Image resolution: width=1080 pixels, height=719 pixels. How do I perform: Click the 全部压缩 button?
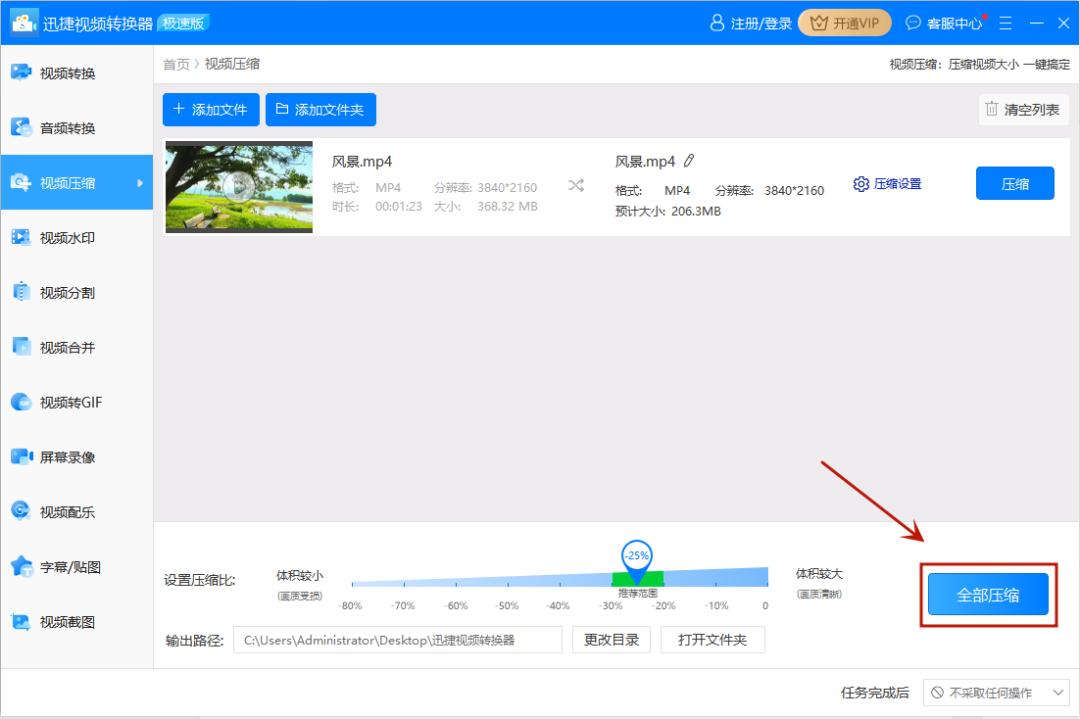[987, 593]
